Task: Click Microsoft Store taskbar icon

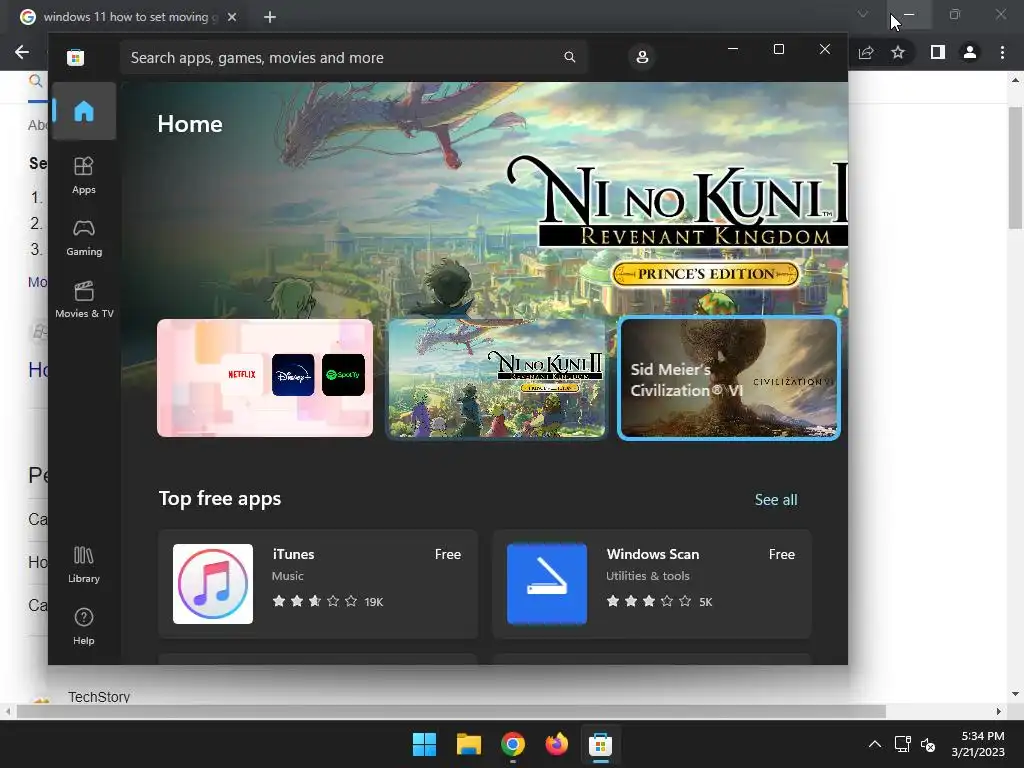Action: click(x=600, y=744)
